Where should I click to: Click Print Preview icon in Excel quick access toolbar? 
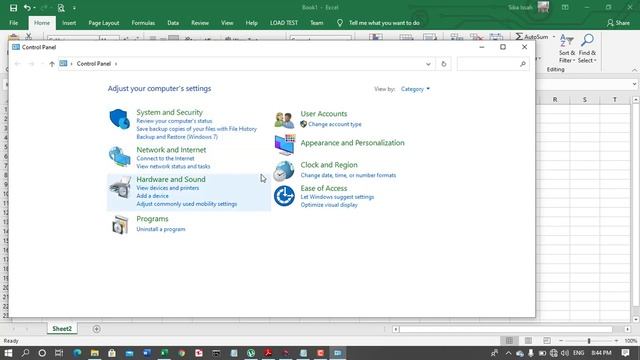point(61,8)
